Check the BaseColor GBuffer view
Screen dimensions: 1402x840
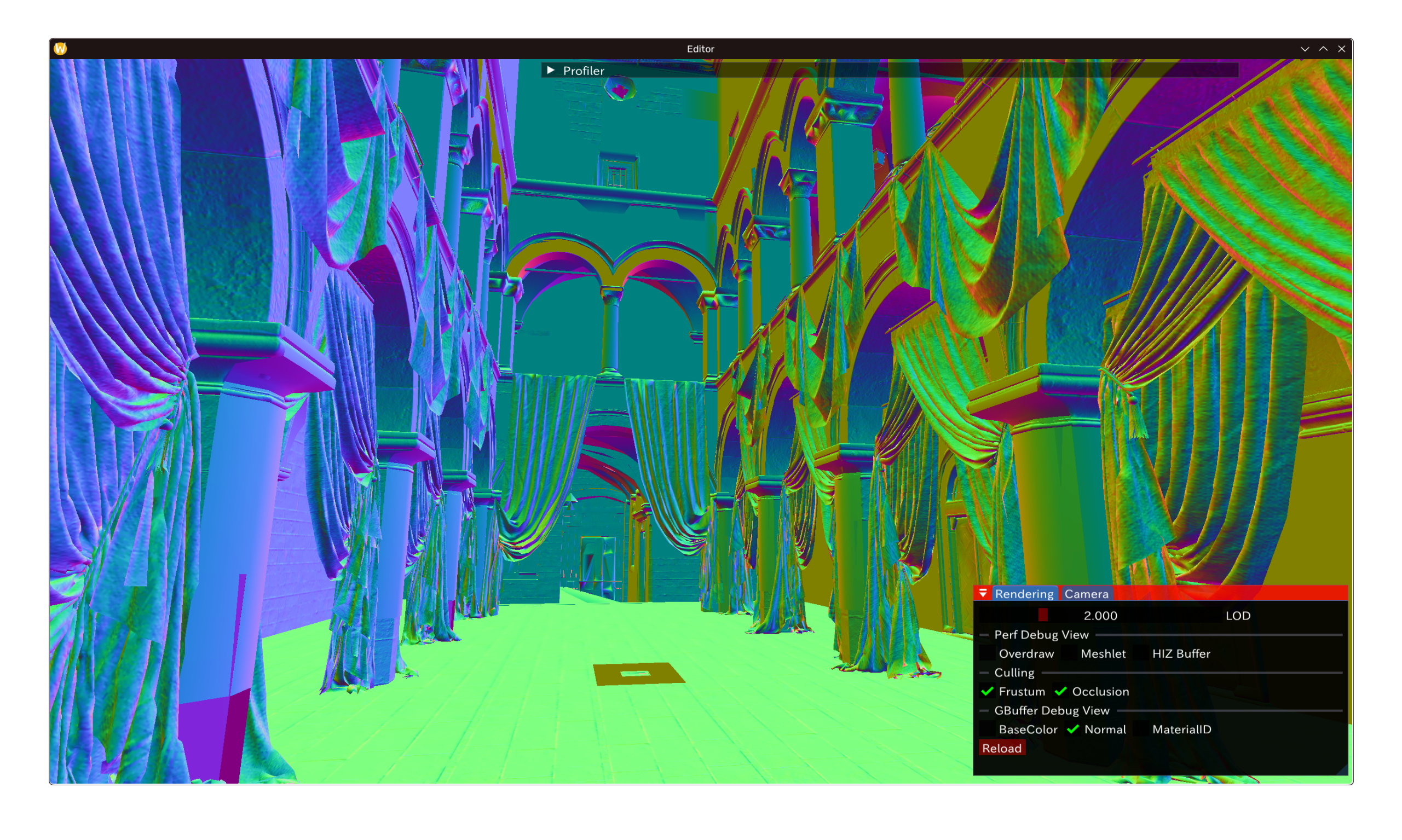click(x=988, y=729)
